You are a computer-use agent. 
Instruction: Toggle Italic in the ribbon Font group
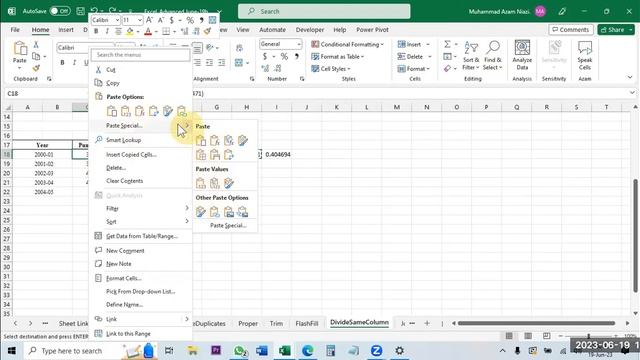point(74,62)
